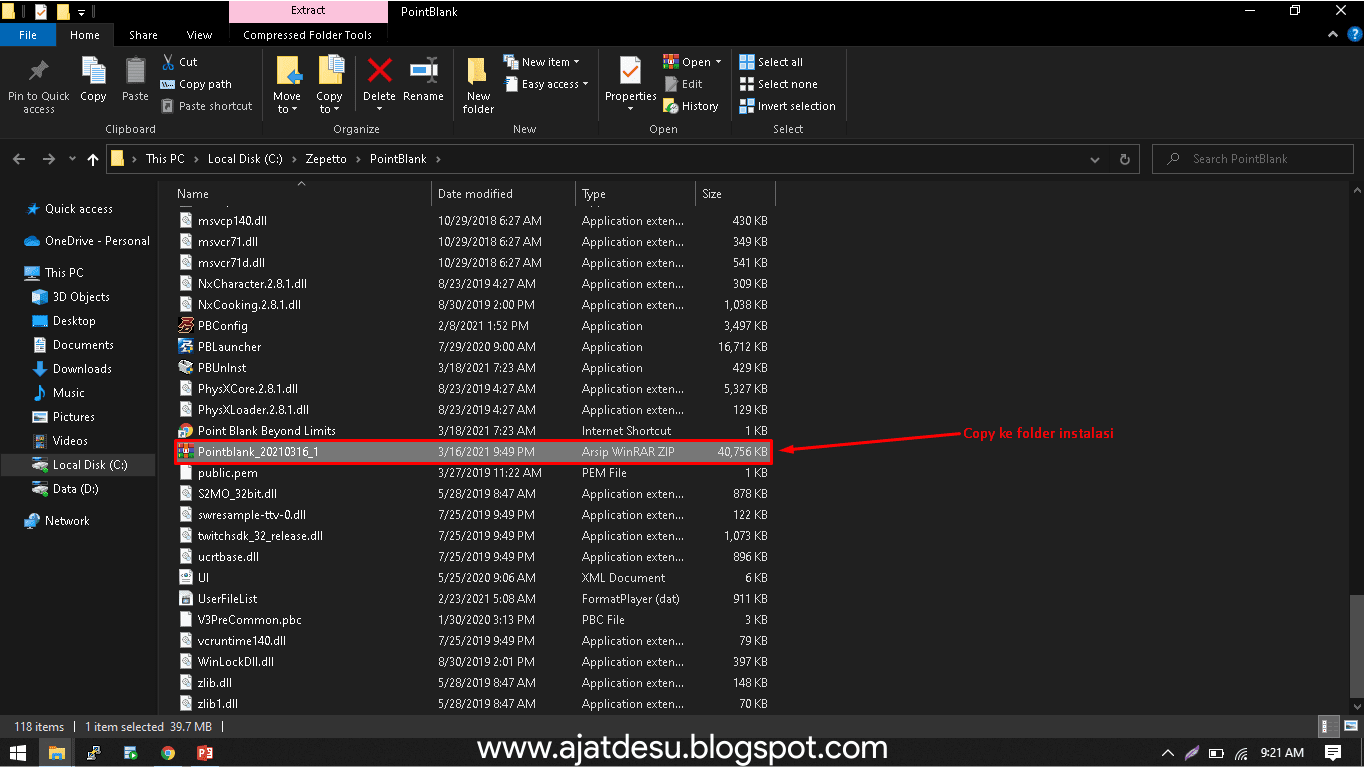Screen dimensions: 1365x767
Task: Show hidden tray icons chevron
Action: point(1168,752)
